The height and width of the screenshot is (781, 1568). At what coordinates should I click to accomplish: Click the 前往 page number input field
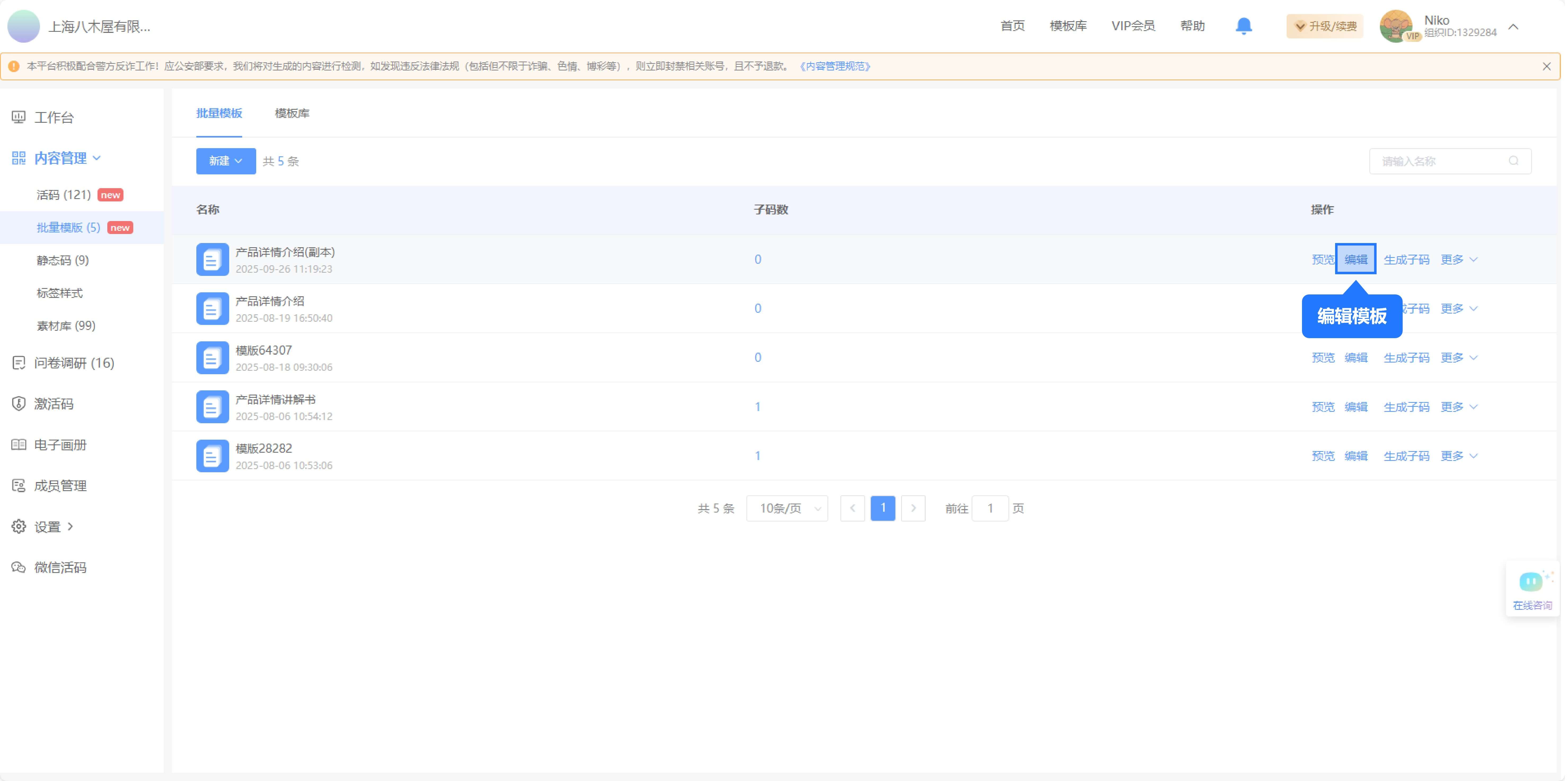tap(990, 508)
